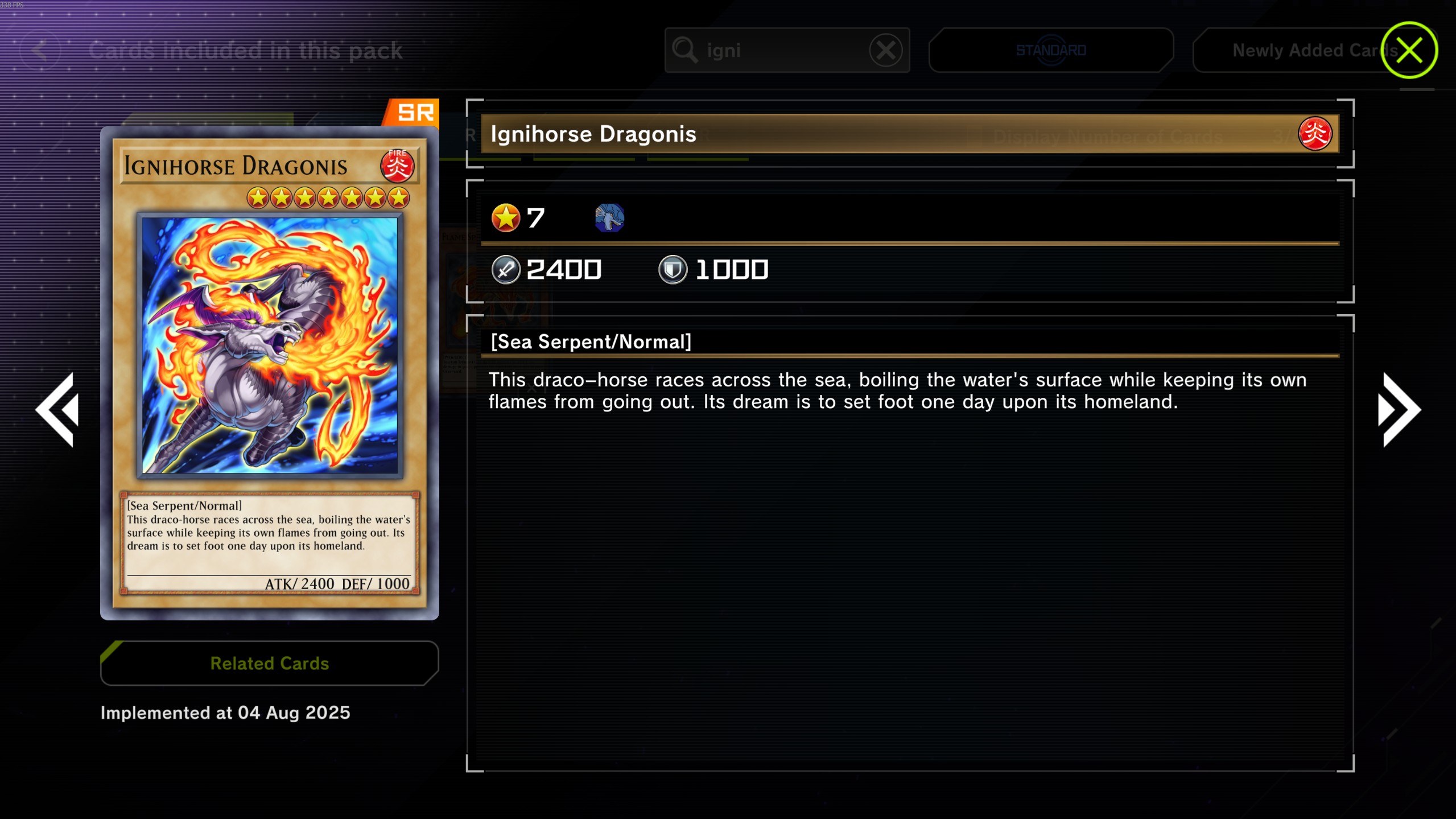Click the FIRE attribute icon in title bar
Image resolution: width=1456 pixels, height=819 pixels.
1315,134
